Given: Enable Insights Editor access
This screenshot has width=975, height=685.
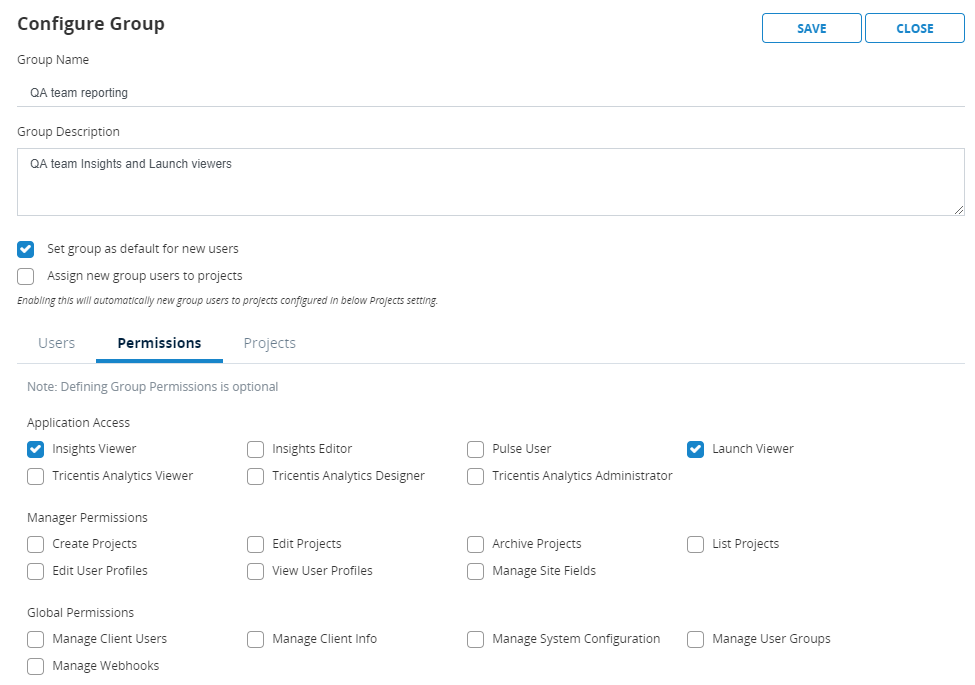Looking at the screenshot, I should [256, 449].
